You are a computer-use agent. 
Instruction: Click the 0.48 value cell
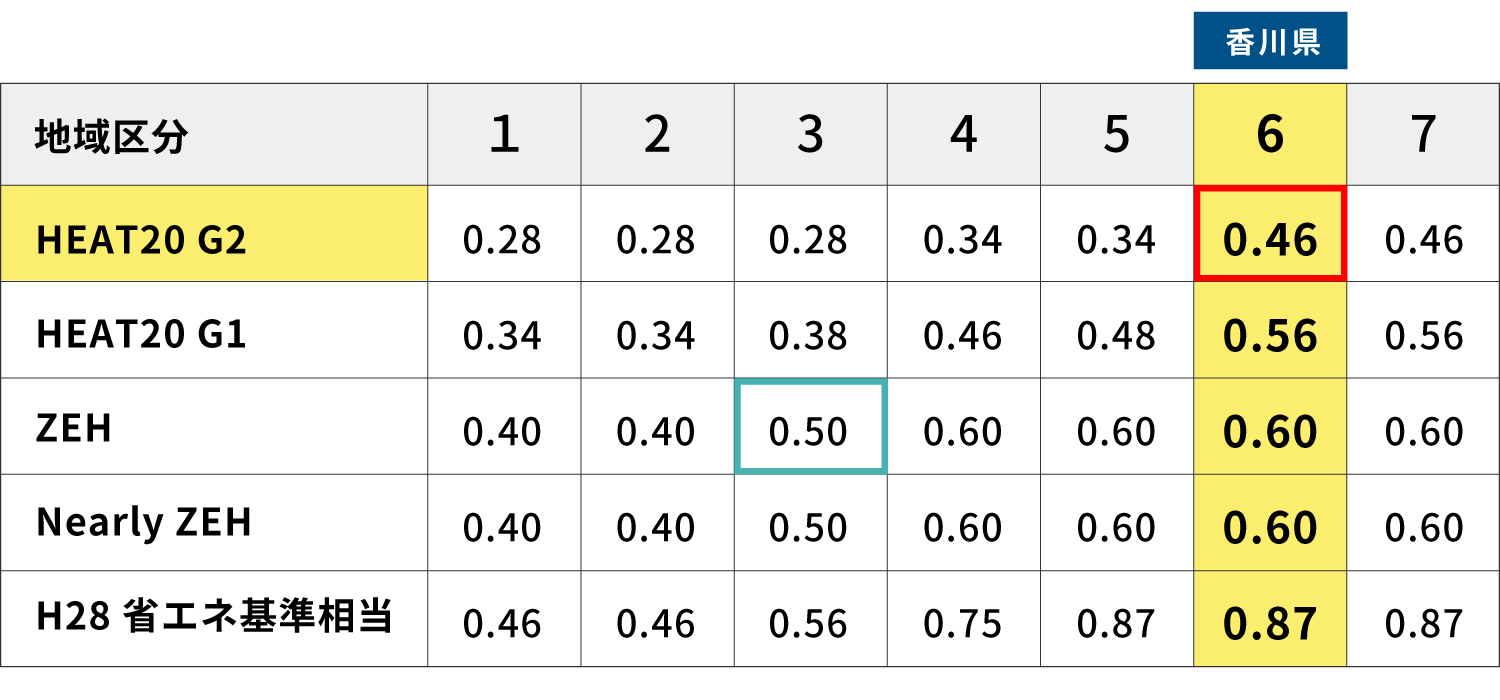(x=1116, y=336)
